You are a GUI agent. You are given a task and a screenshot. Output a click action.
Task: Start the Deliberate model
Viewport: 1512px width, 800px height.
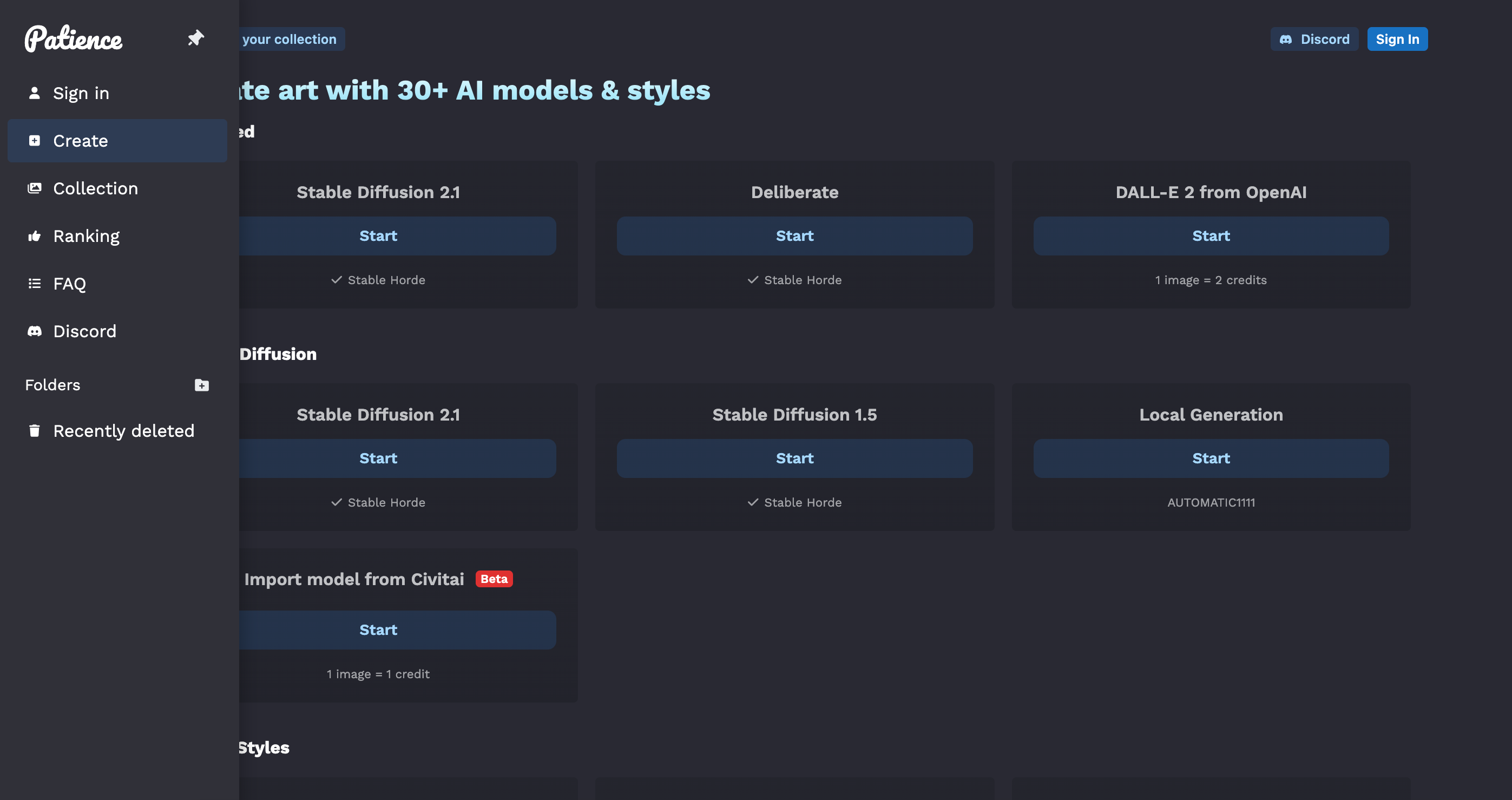click(x=794, y=236)
